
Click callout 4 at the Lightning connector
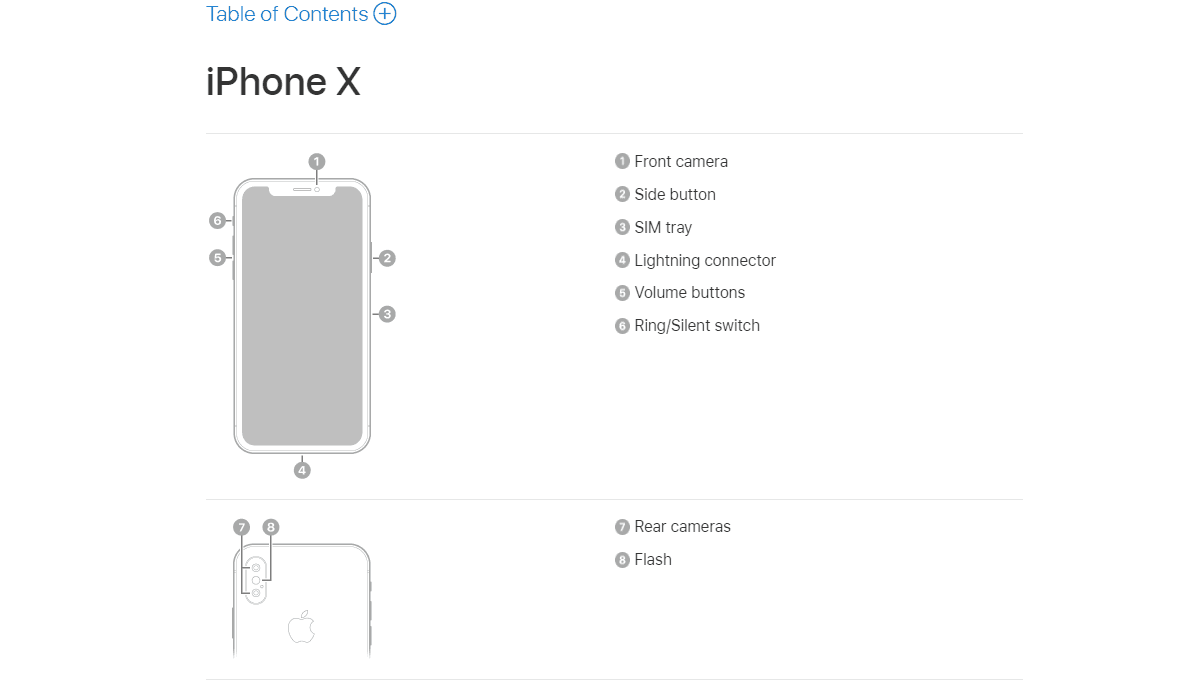click(x=302, y=467)
